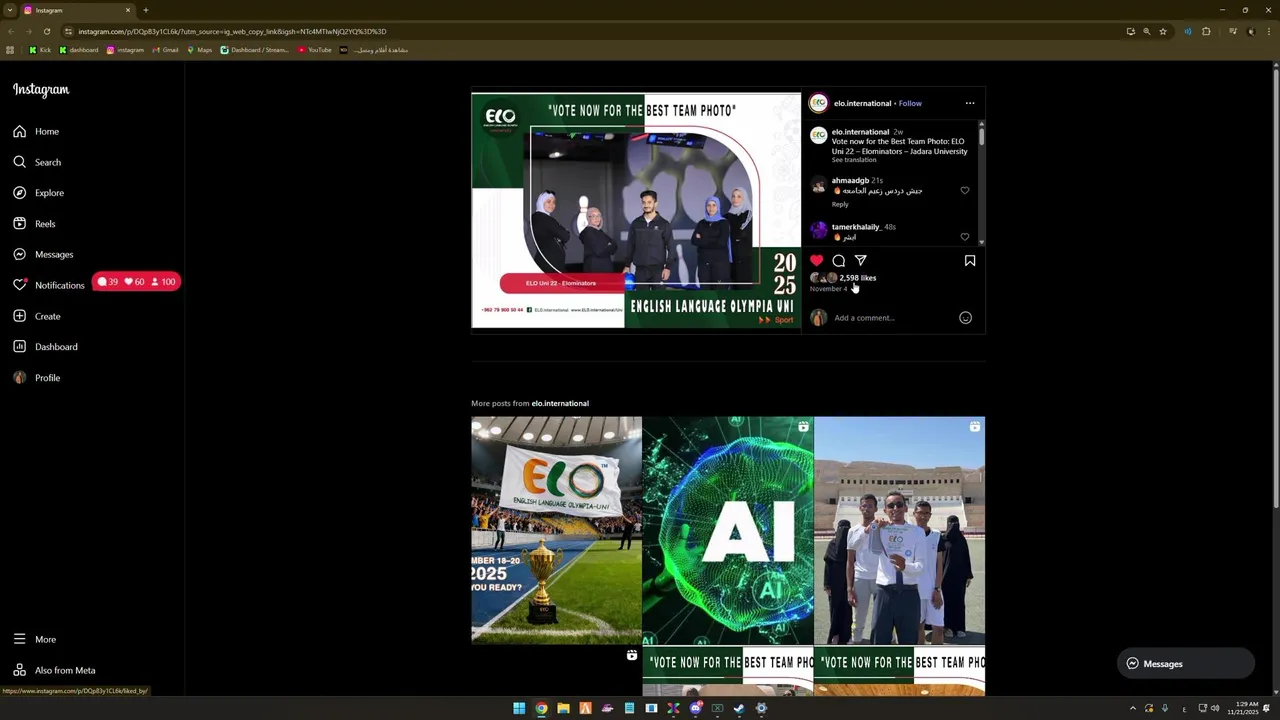Screen dimensions: 1280x720
Task: Open dashboard bookmark
Action: tap(79, 50)
